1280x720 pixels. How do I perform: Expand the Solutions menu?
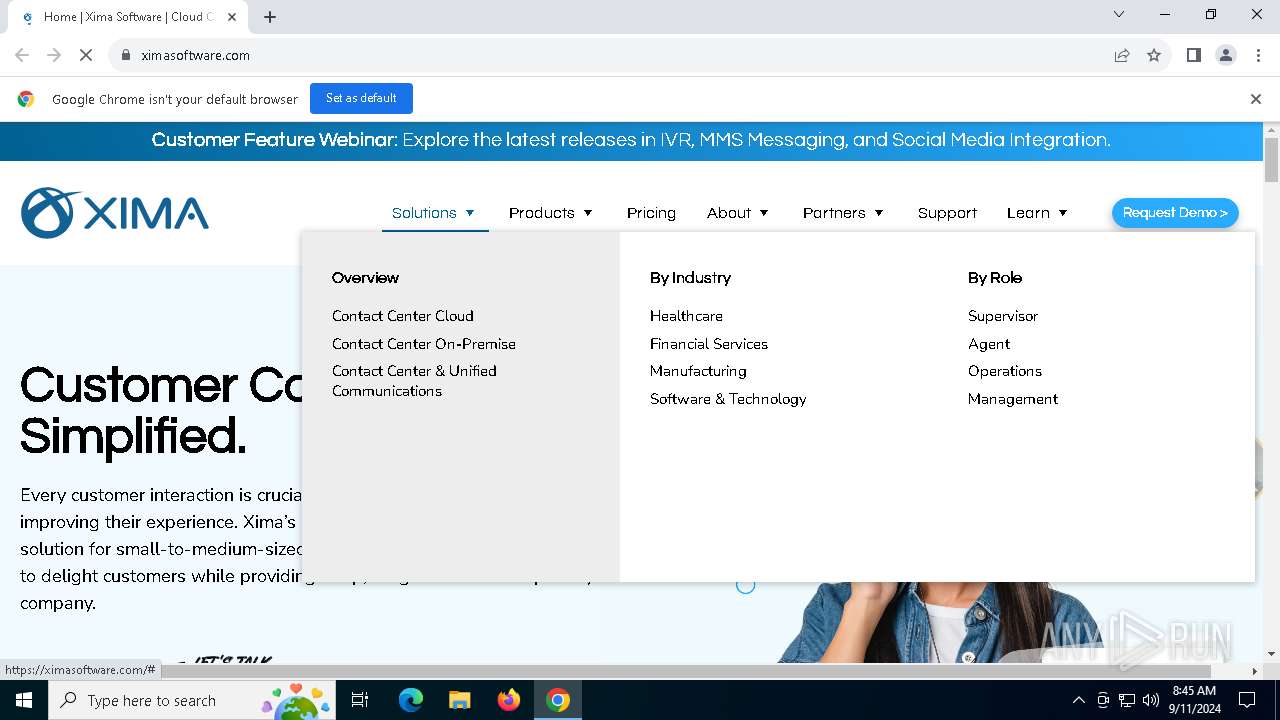(434, 213)
